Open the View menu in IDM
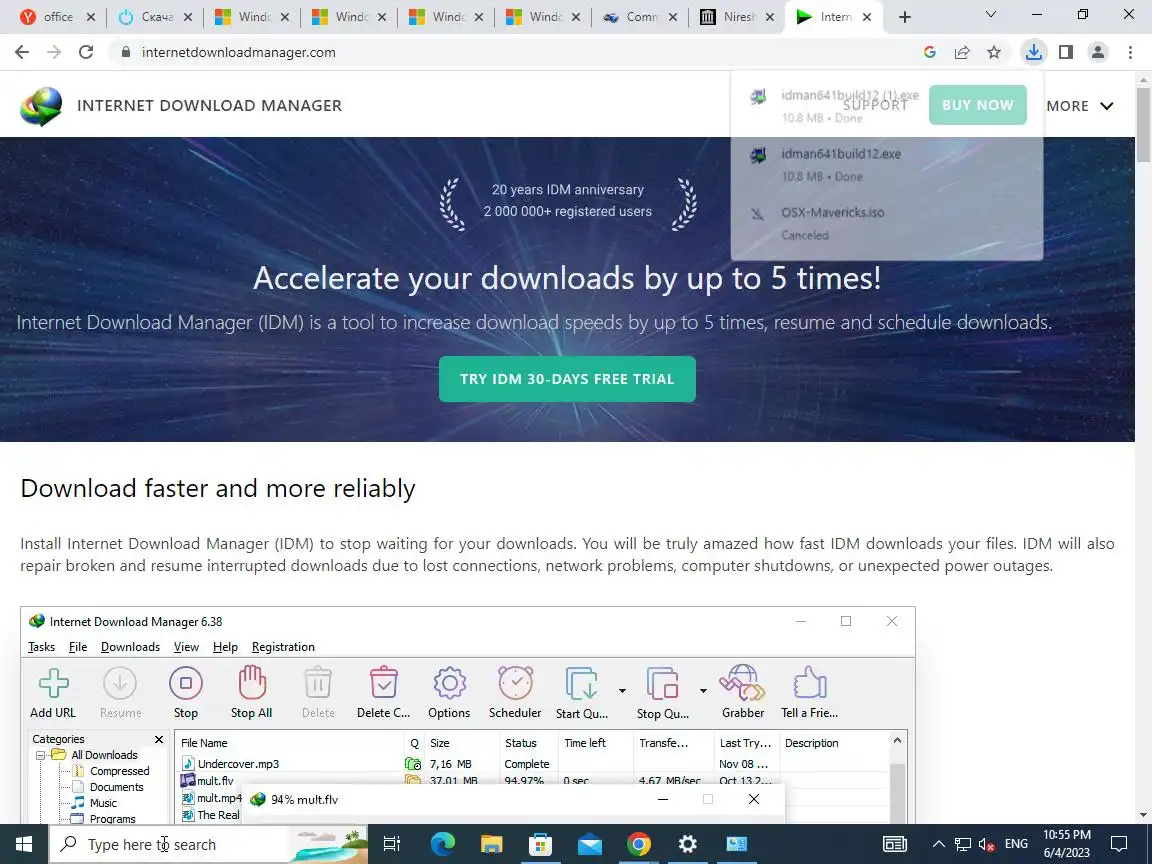Viewport: 1152px width, 864px height. 186,647
